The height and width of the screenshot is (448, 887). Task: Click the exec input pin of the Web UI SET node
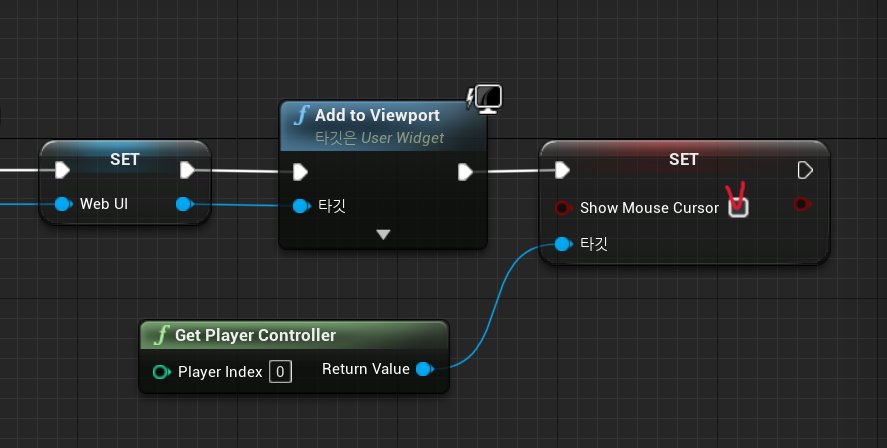[x=62, y=169]
